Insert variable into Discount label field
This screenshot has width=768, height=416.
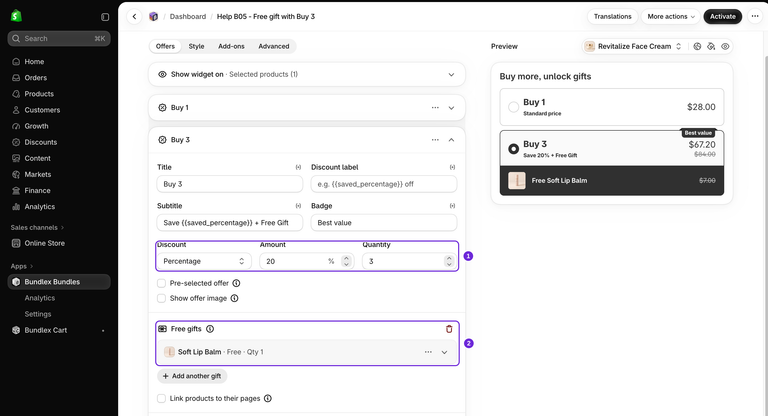click(452, 168)
